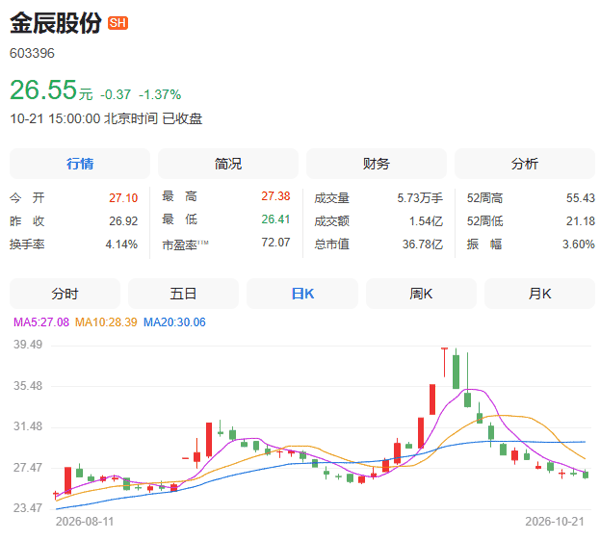Click the stock code 603396

32,53
